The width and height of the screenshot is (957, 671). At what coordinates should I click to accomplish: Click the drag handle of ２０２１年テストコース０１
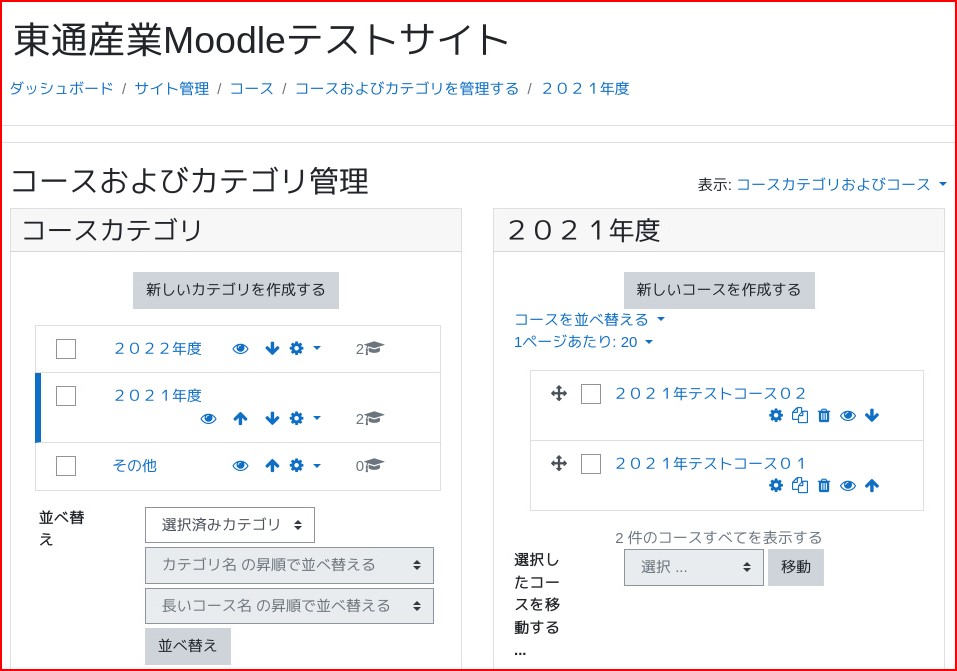pos(559,463)
